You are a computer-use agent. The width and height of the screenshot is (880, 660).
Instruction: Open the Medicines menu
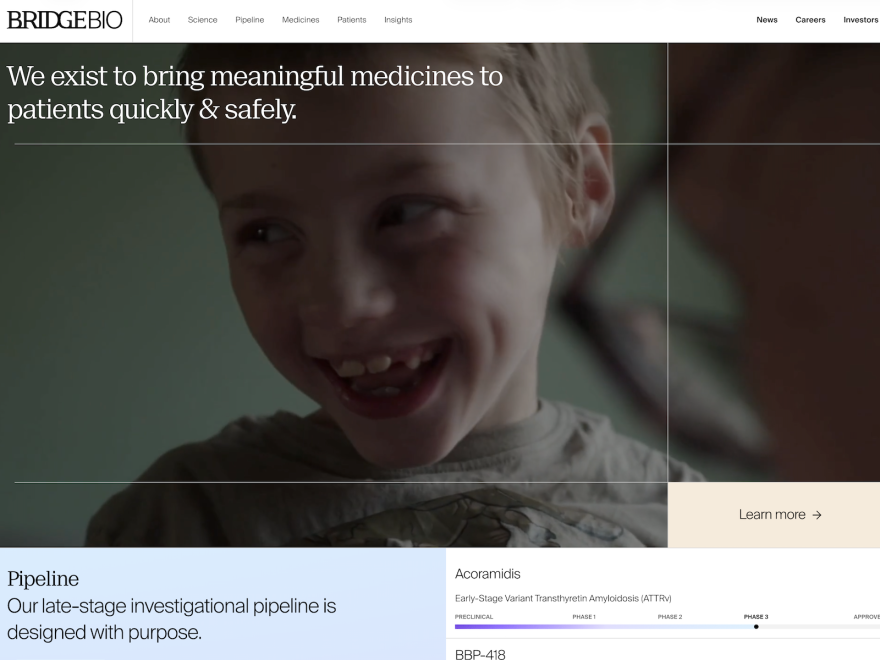[x=301, y=20]
